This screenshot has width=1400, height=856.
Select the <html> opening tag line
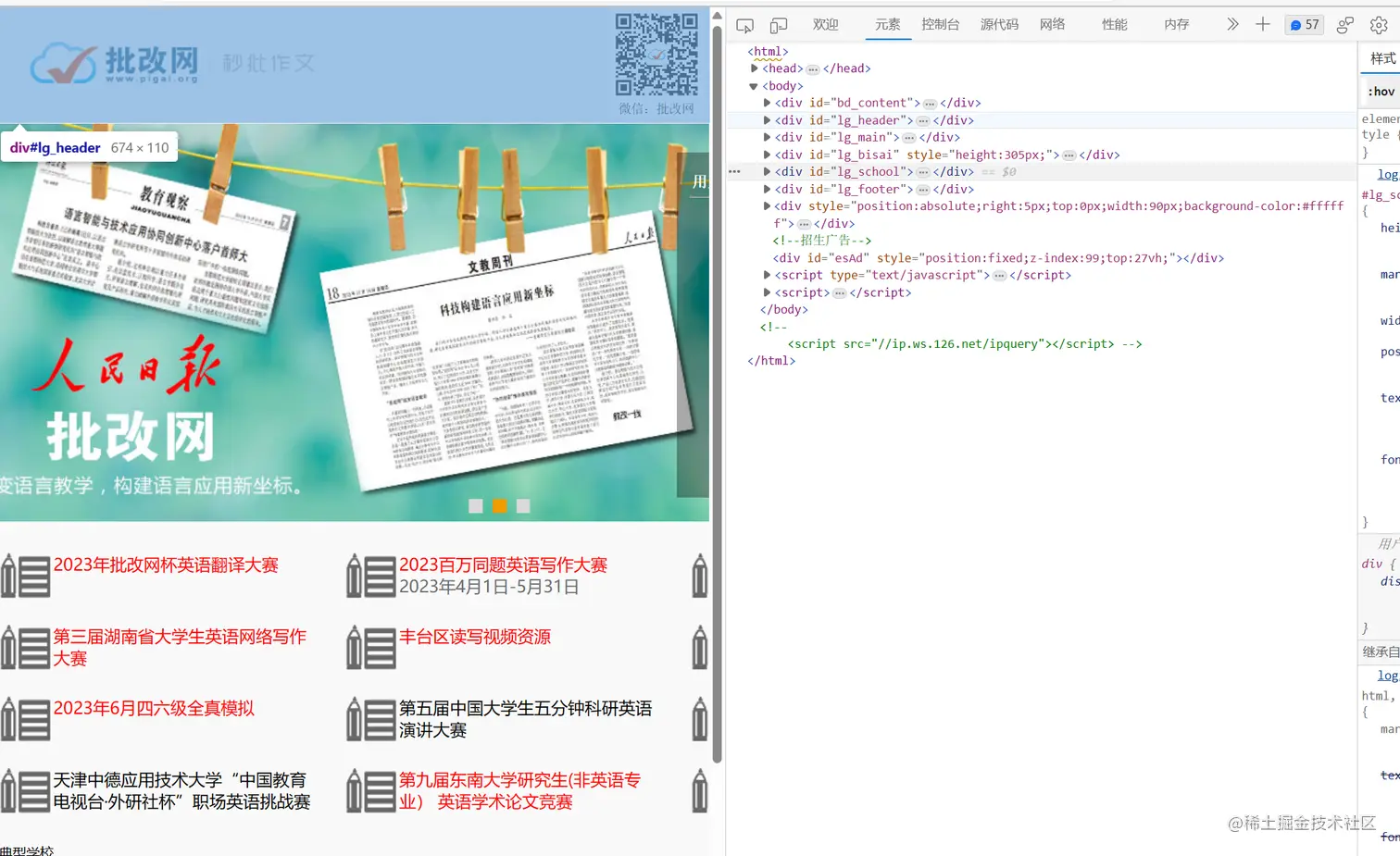coord(769,52)
